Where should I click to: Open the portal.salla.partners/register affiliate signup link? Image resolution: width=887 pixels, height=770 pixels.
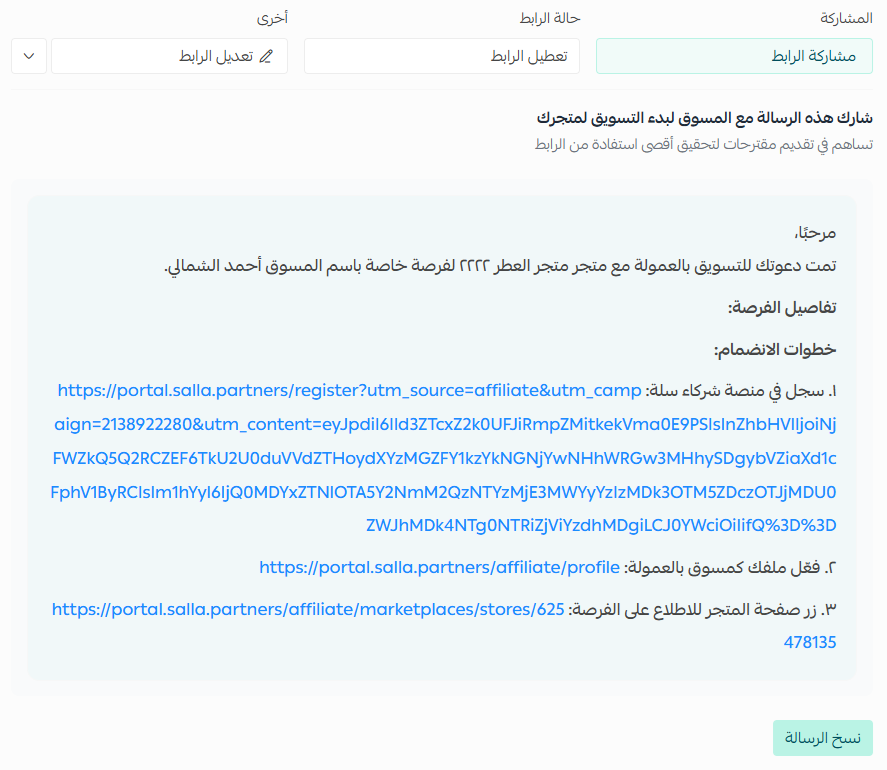pyautogui.click(x=444, y=458)
